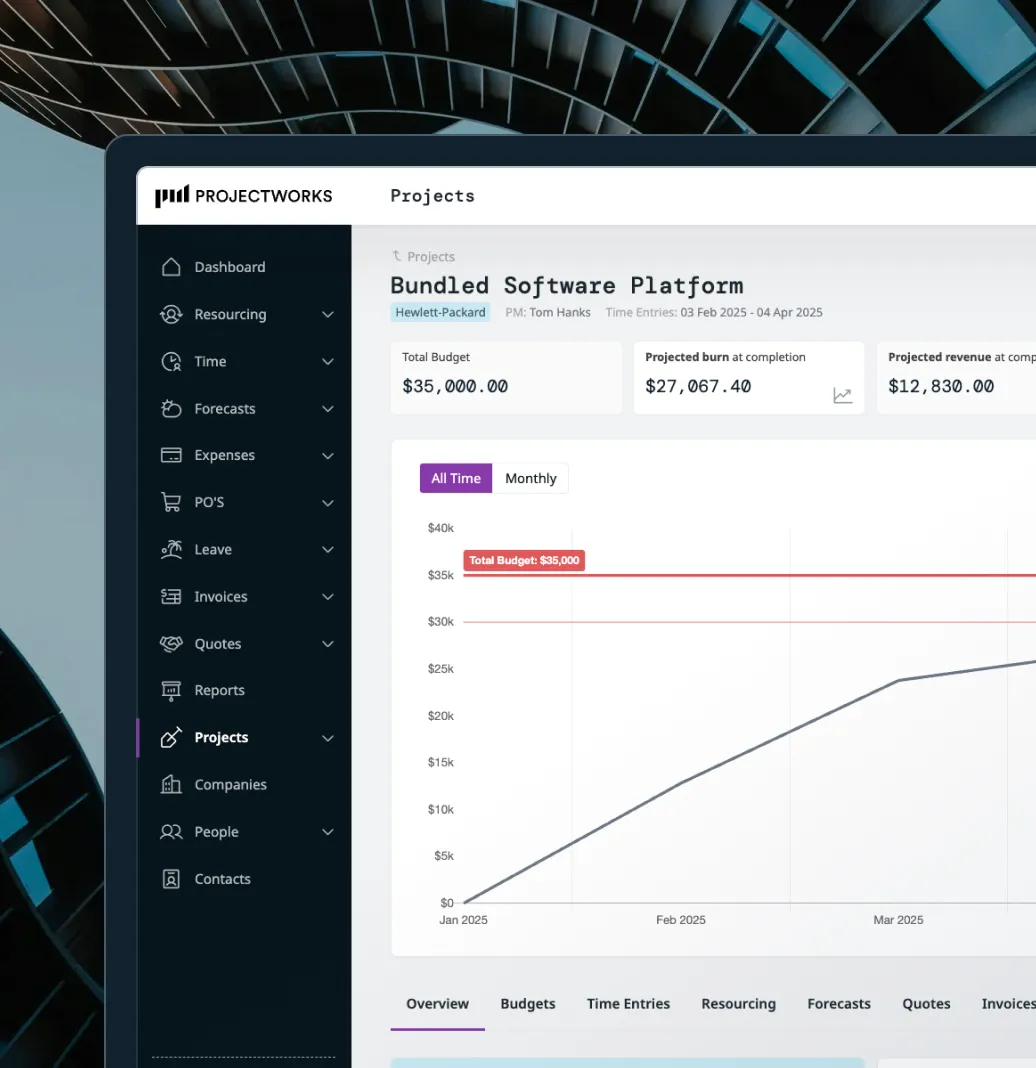The width and height of the screenshot is (1036, 1068).
Task: Open Expenses using its card icon
Action: [x=173, y=455]
